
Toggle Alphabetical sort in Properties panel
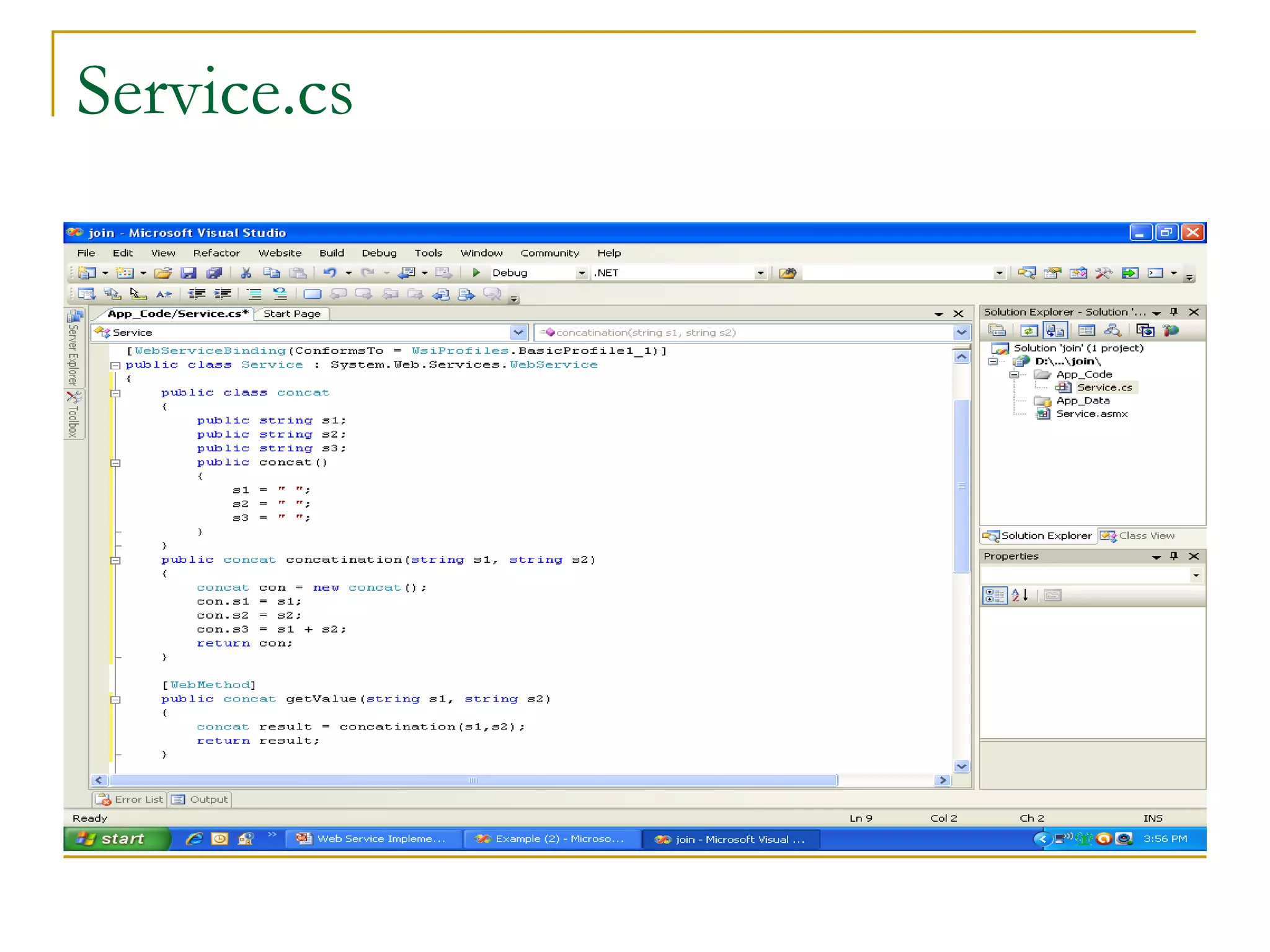[x=1020, y=596]
